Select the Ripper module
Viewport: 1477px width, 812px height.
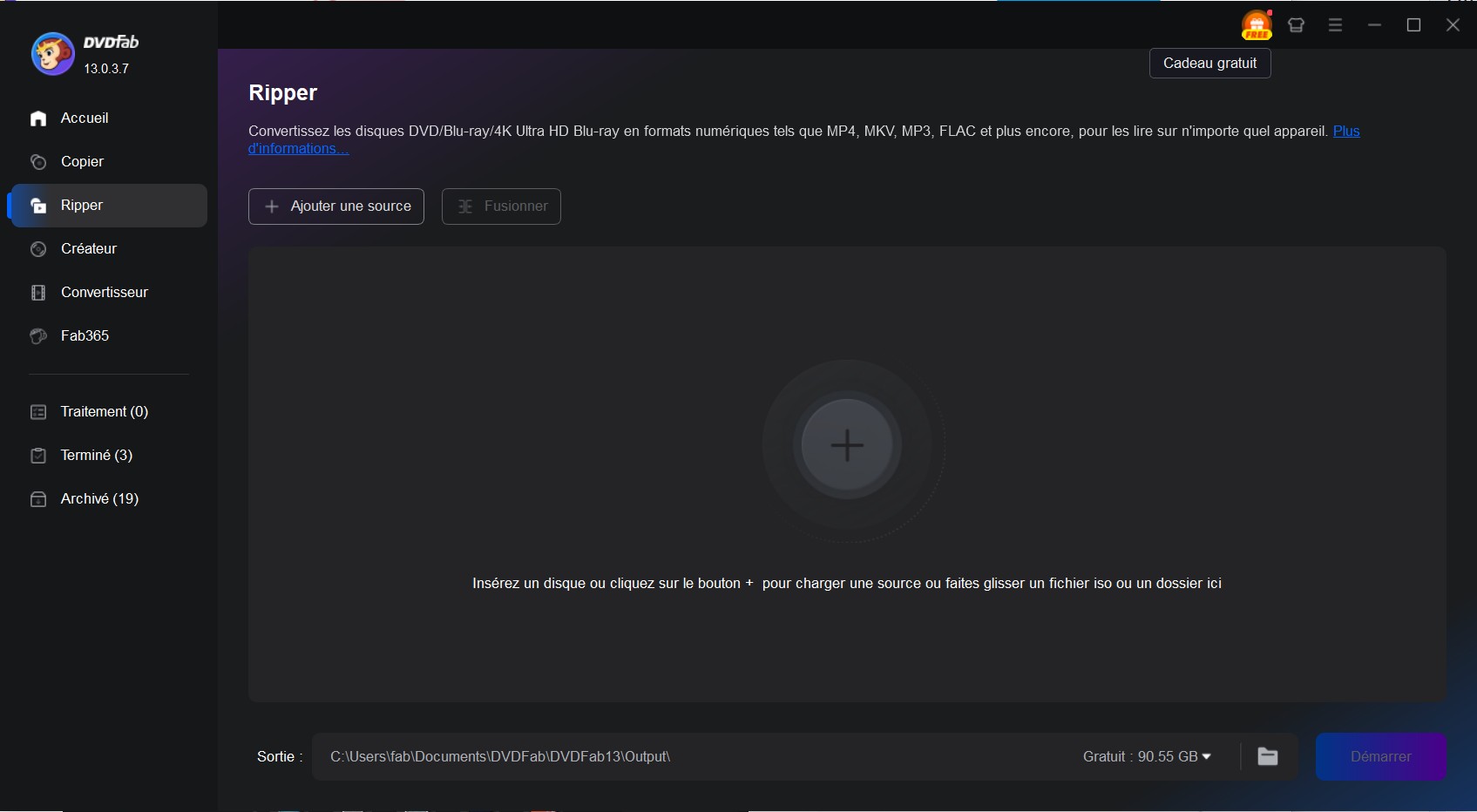(x=108, y=206)
